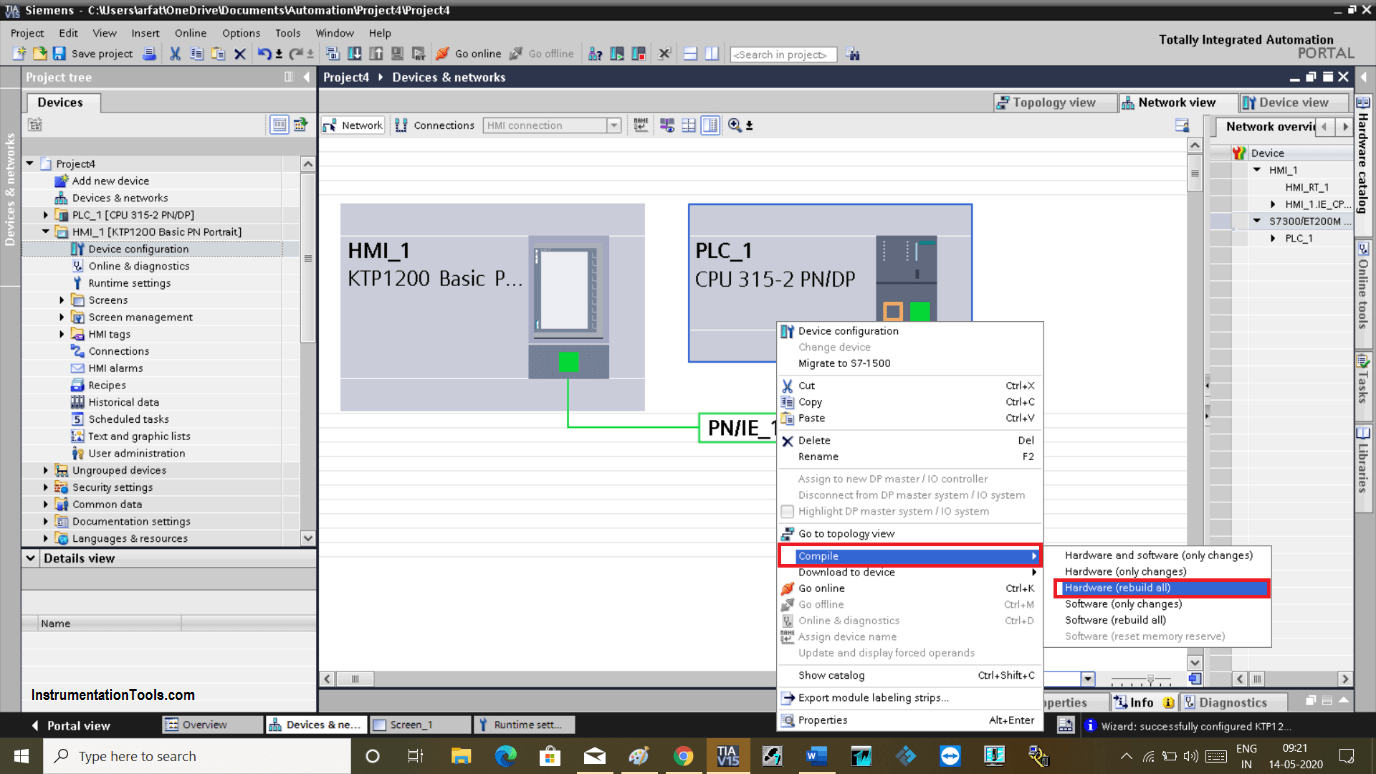Click the Undo arrow in the toolbar
Screen dimensions: 1376x774
tap(264, 54)
